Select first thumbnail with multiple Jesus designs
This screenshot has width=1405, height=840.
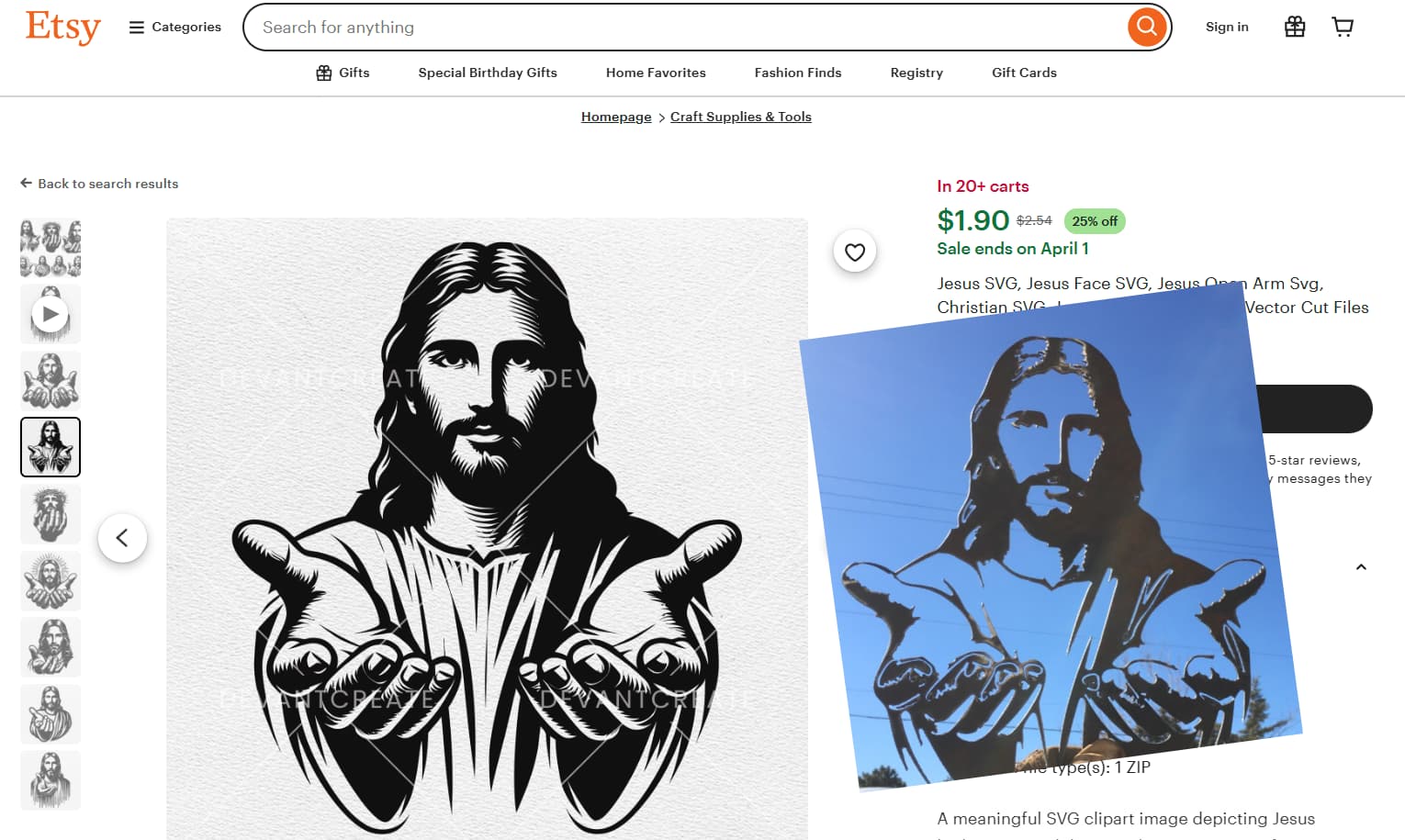click(x=51, y=248)
